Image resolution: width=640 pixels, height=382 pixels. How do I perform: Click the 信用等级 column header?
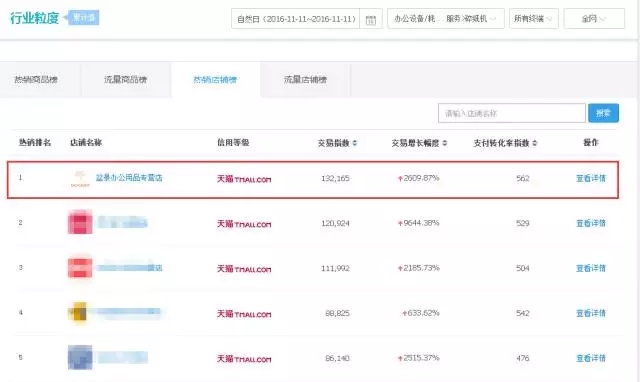pyautogui.click(x=233, y=142)
